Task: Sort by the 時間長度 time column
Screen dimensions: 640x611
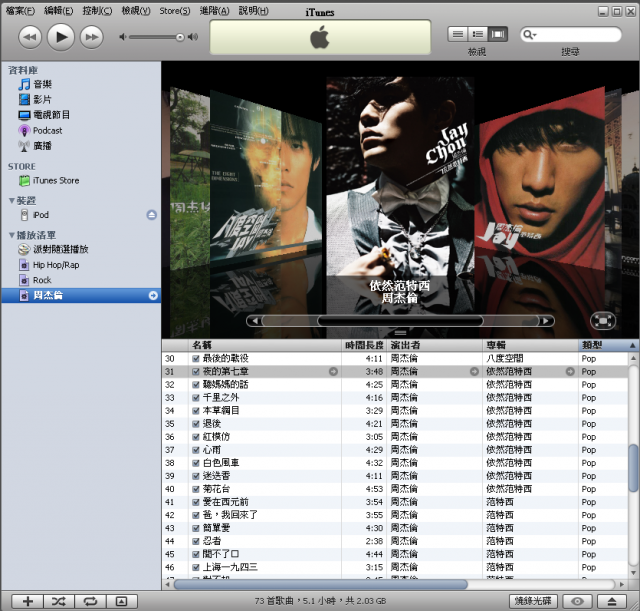Action: tap(364, 345)
